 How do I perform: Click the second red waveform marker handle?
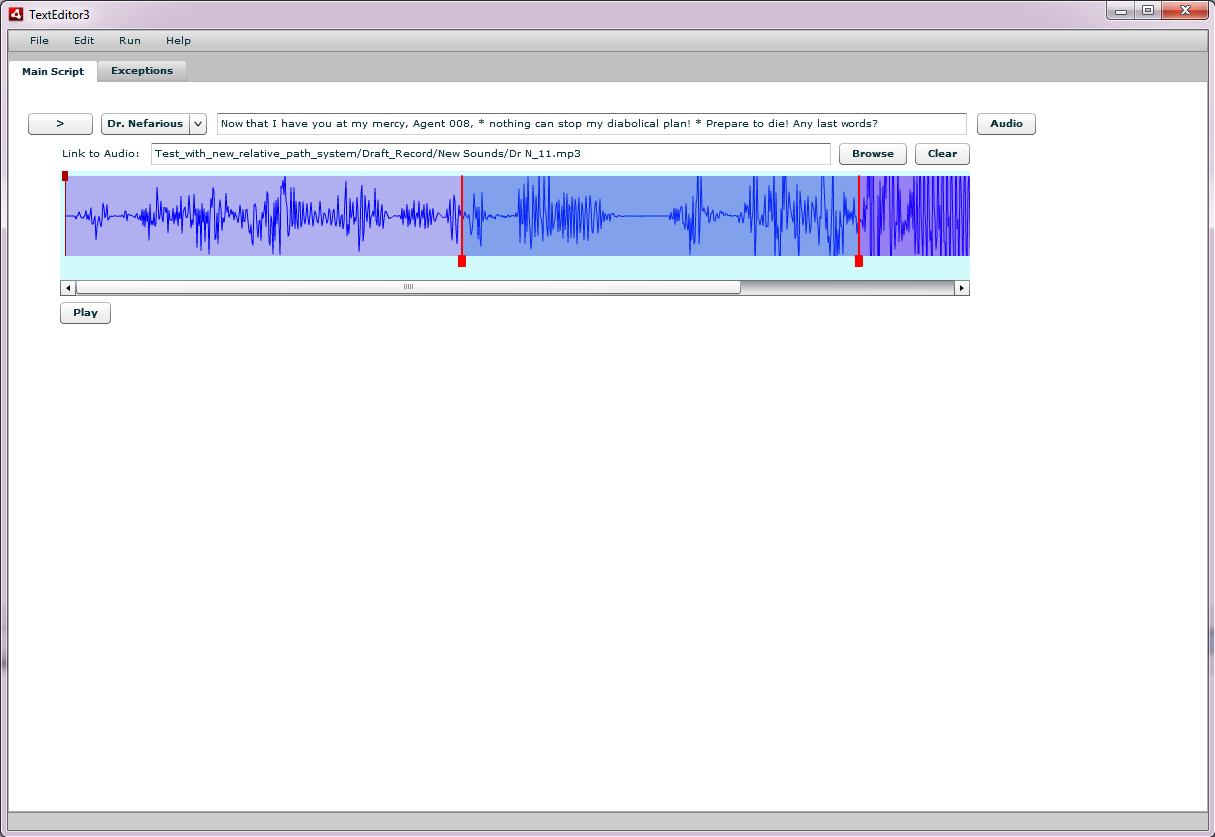coord(859,261)
